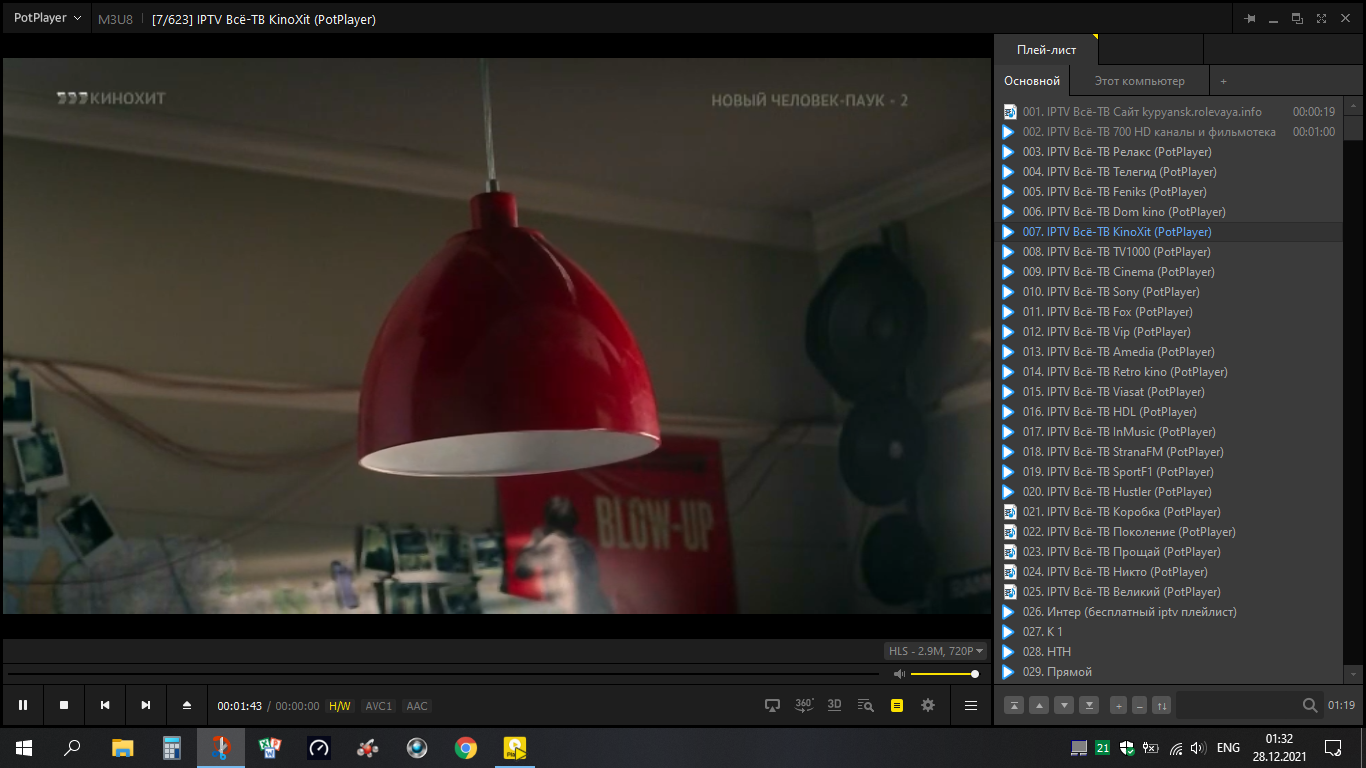Add item to playlist with plus button
The height and width of the screenshot is (768, 1366).
(x=1118, y=705)
